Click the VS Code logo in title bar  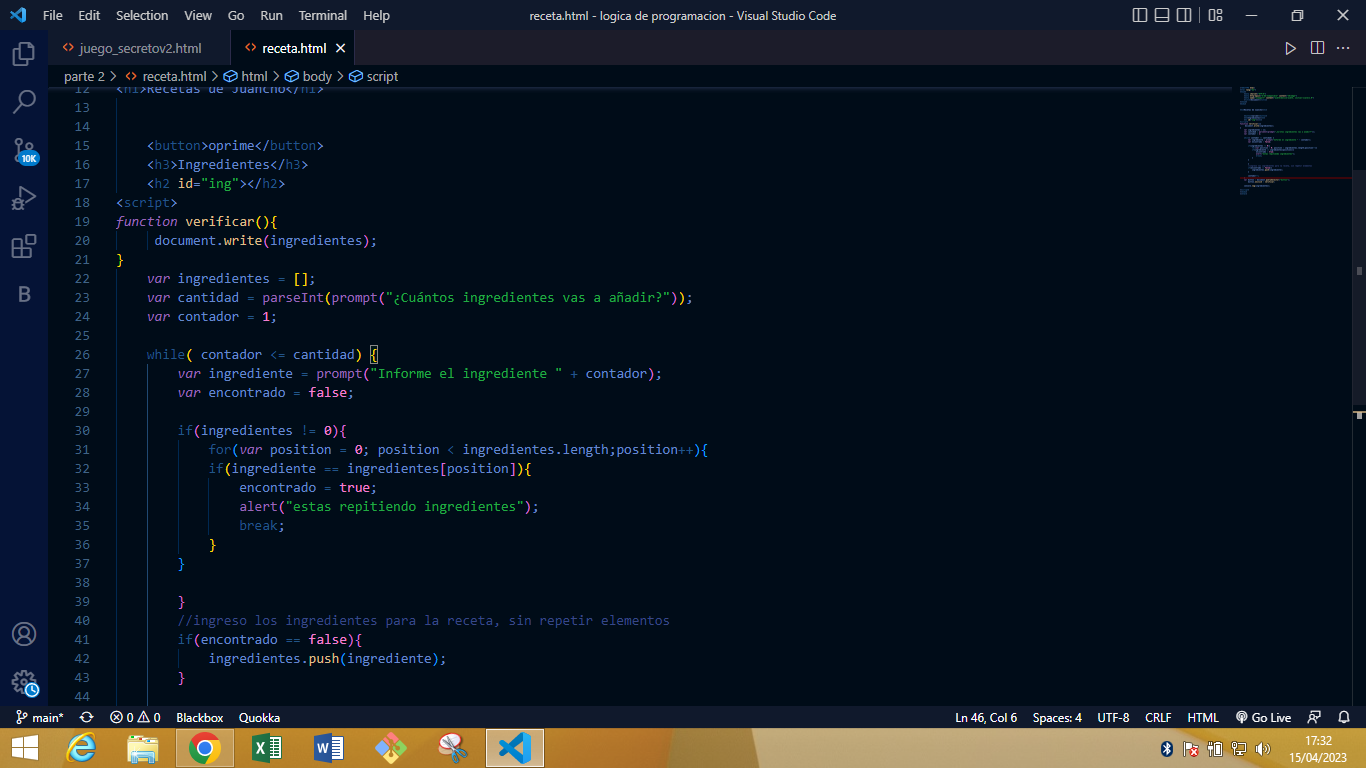click(x=17, y=15)
